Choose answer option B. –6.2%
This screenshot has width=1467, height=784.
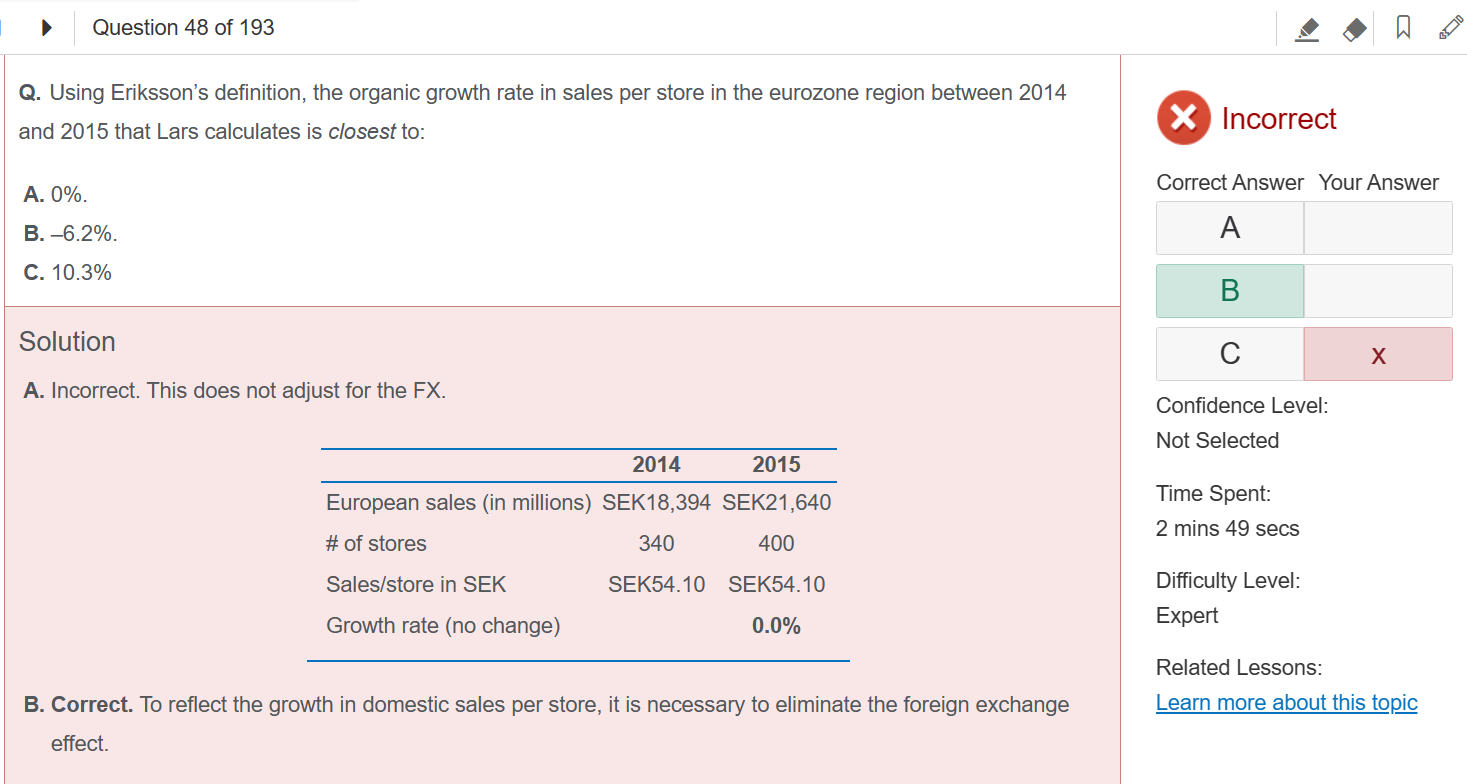(70, 234)
